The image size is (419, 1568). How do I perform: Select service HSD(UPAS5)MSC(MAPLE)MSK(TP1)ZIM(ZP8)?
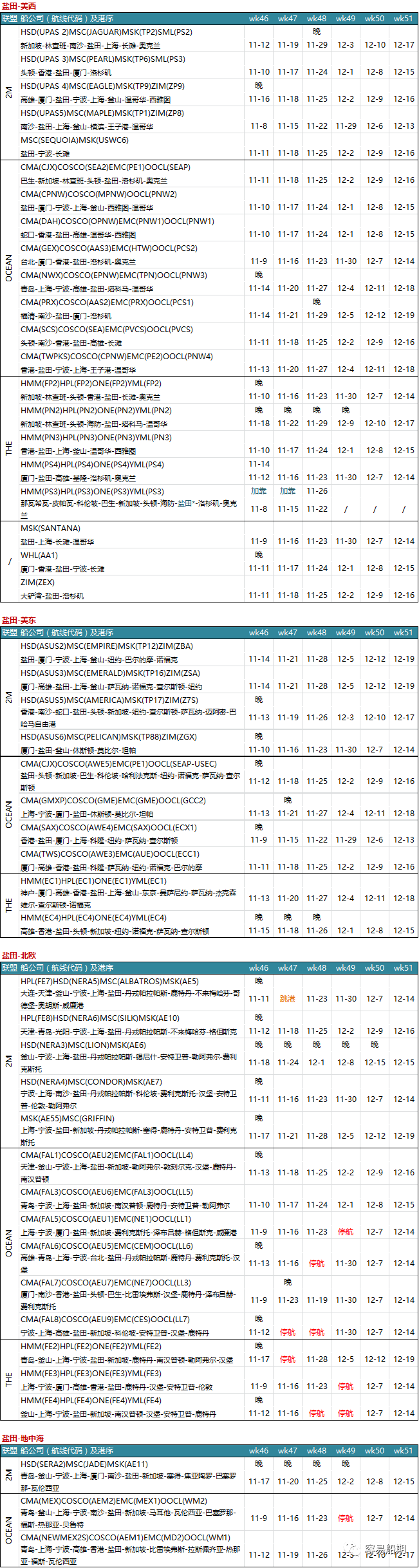coord(102,113)
